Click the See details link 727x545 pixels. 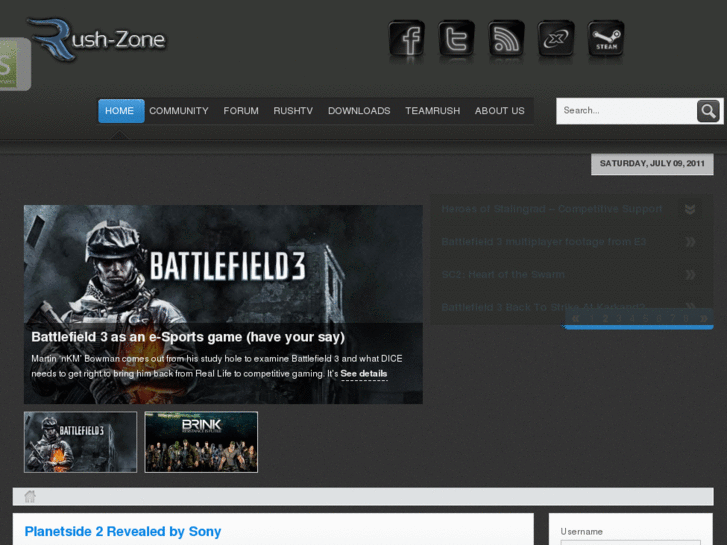click(364, 374)
